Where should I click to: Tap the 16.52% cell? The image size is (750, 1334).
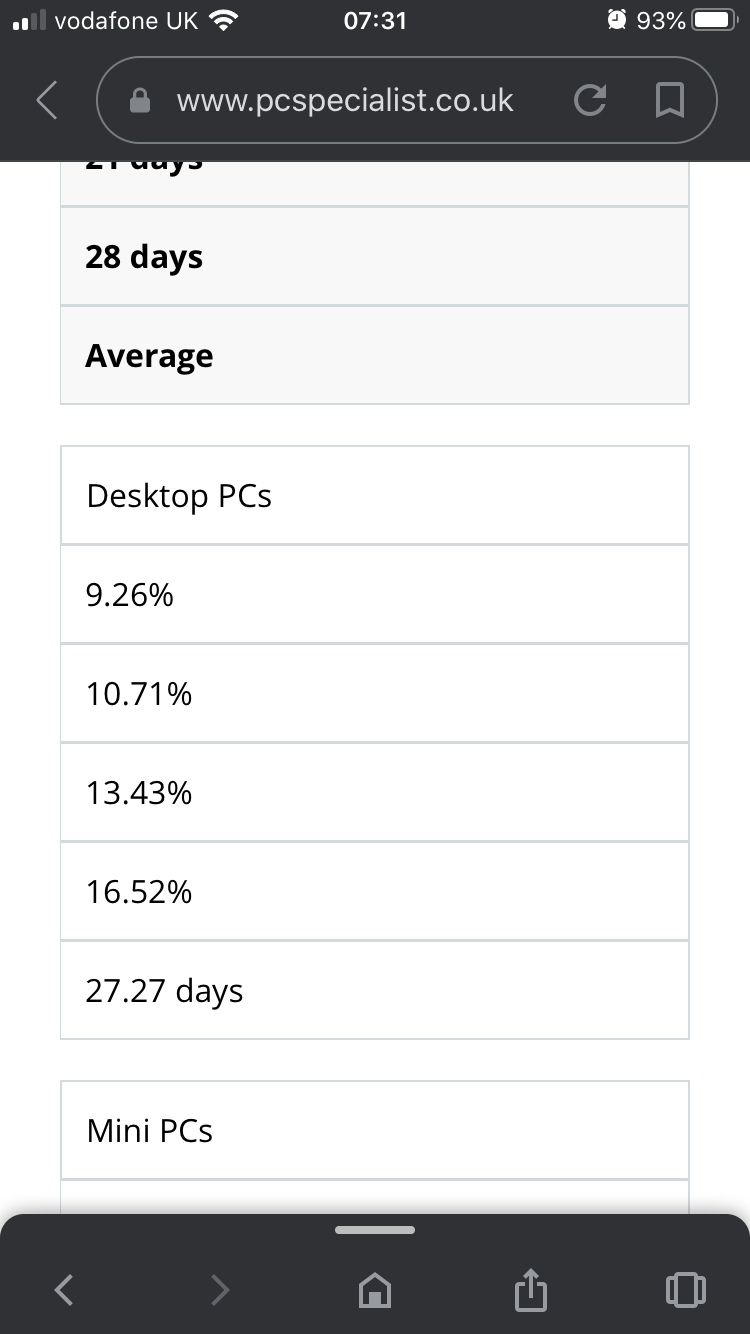375,891
